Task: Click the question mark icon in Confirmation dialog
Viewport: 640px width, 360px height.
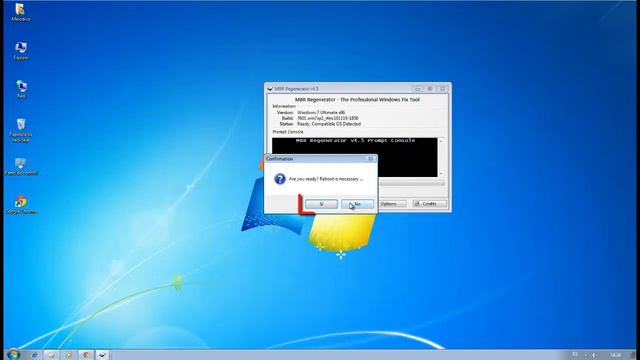Action: tap(280, 179)
